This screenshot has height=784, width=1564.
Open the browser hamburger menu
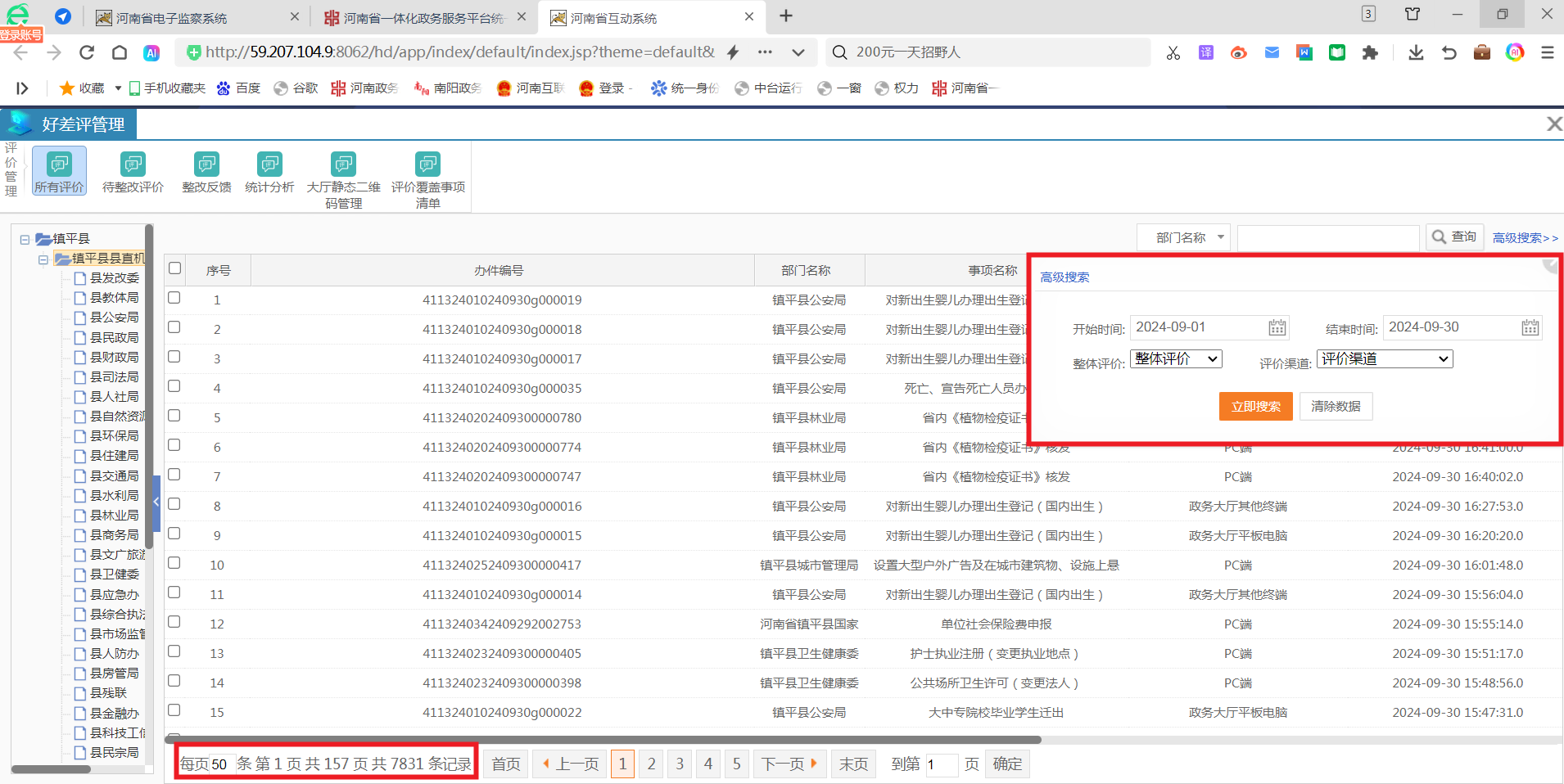[x=1548, y=52]
